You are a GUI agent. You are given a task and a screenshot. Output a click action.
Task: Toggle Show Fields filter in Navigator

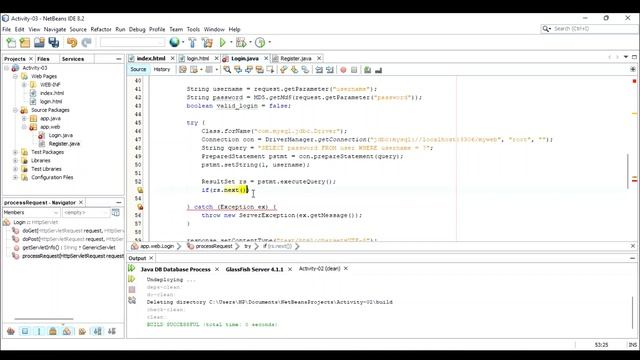point(25,331)
